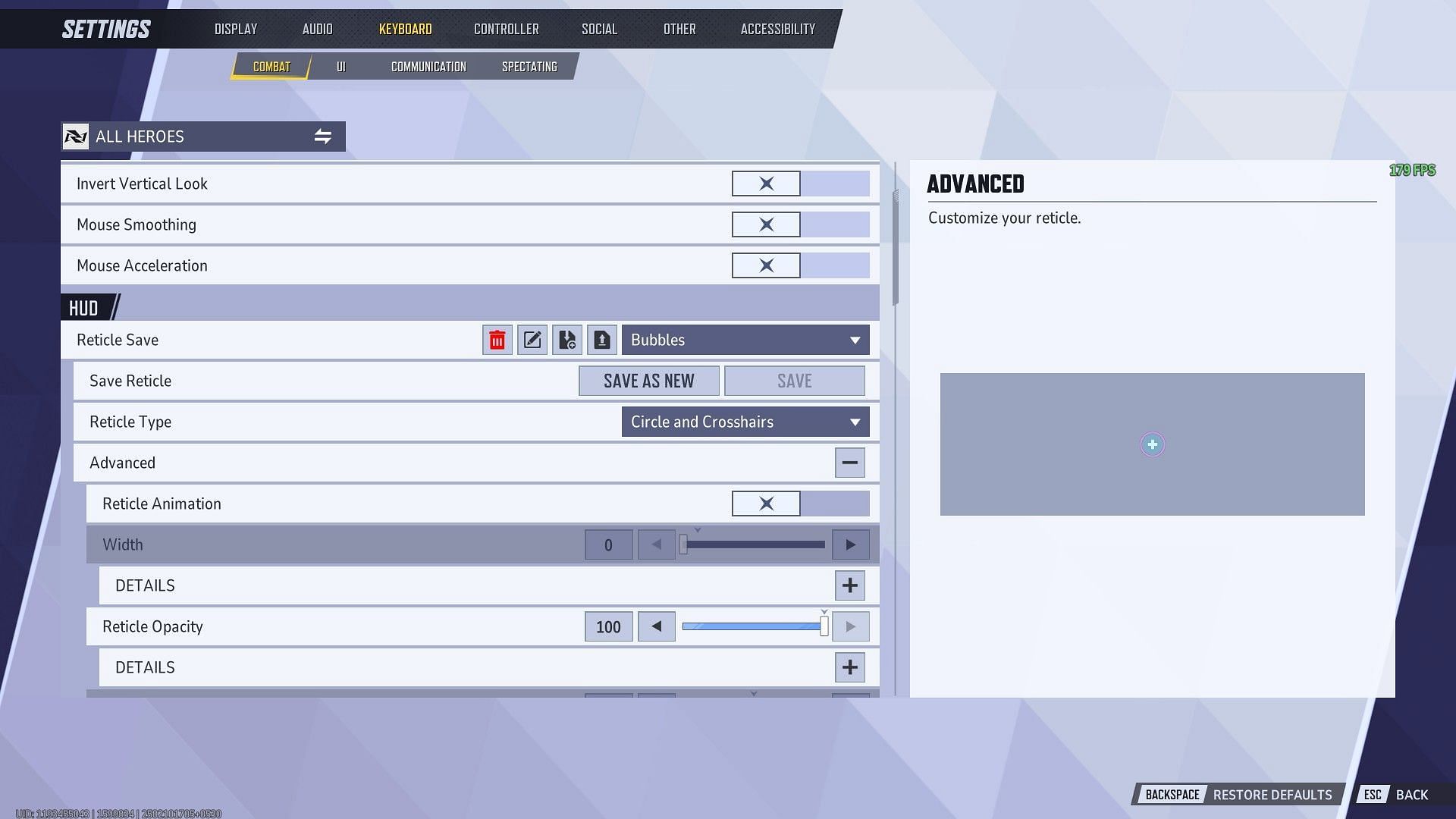The height and width of the screenshot is (819, 1456).
Task: Export the reticle using the upload icon
Action: pyautogui.click(x=602, y=340)
